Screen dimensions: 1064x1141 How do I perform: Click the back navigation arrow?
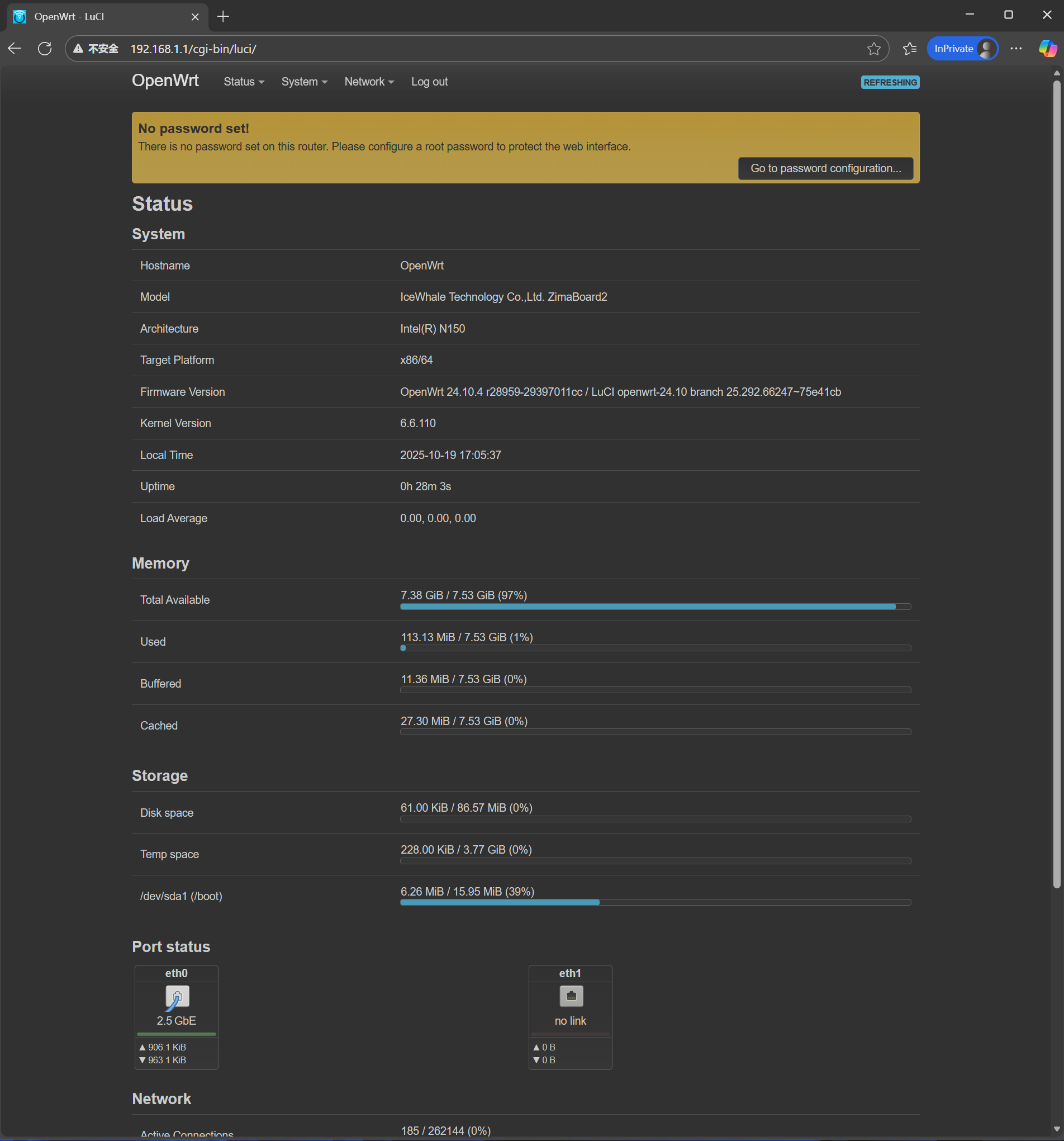tap(15, 48)
